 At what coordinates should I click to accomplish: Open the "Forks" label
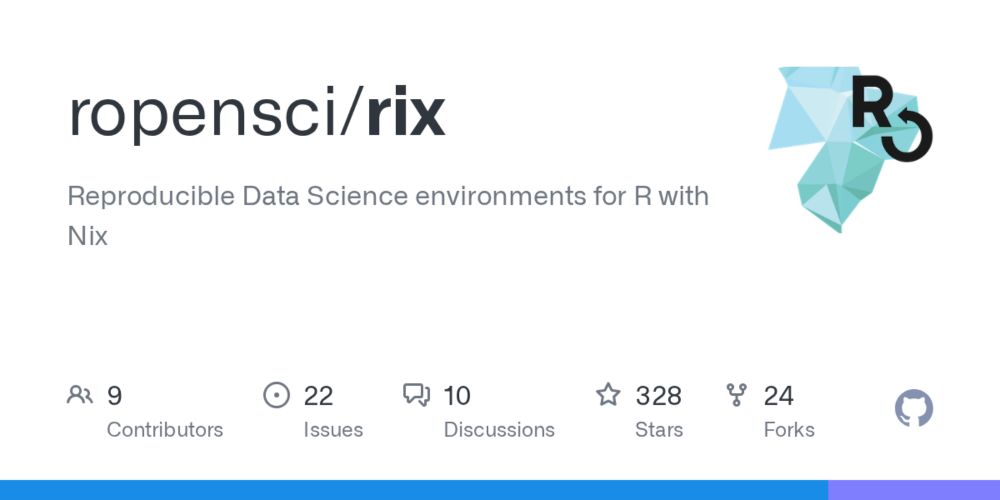[789, 430]
